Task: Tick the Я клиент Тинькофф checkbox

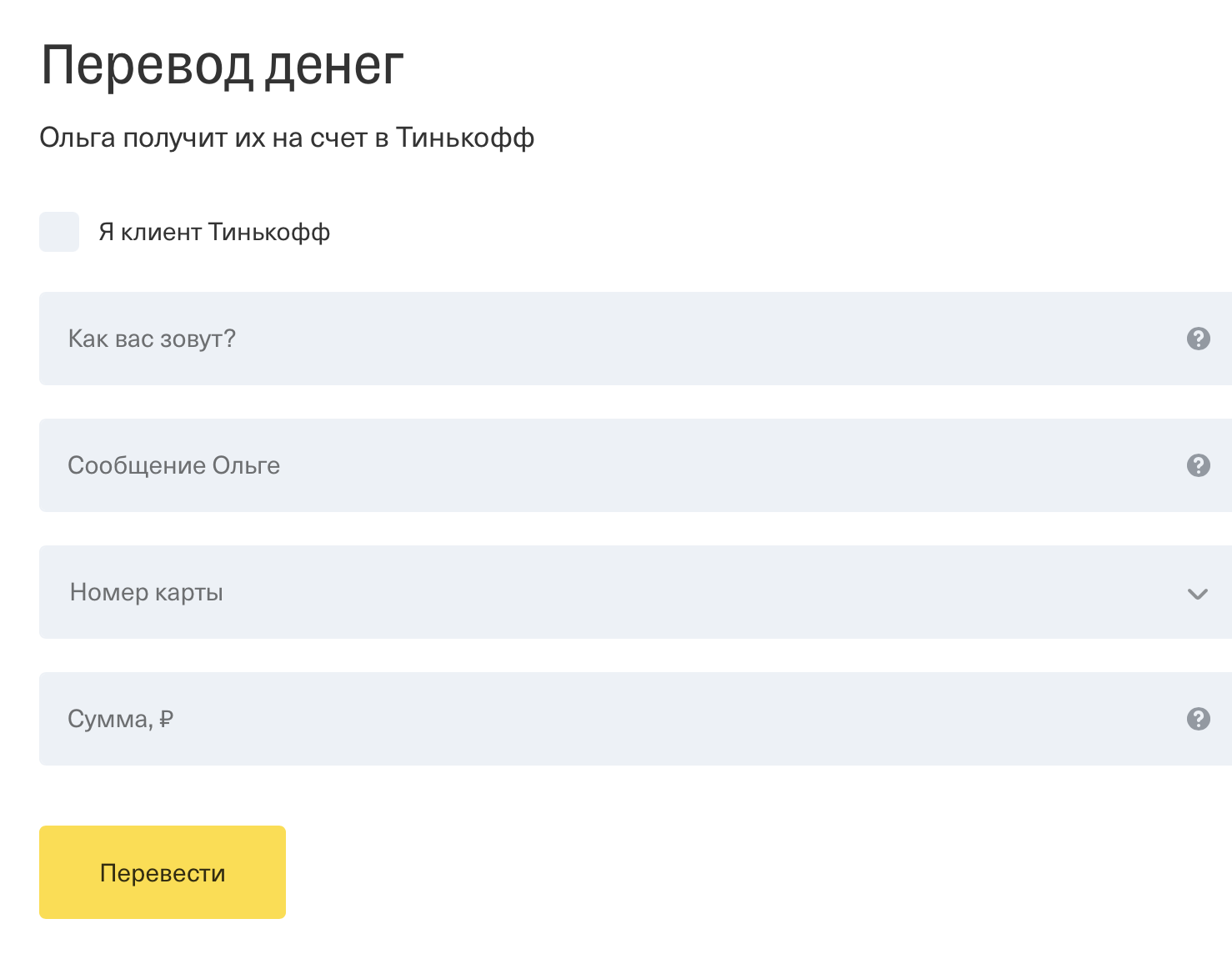Action: 59,232
